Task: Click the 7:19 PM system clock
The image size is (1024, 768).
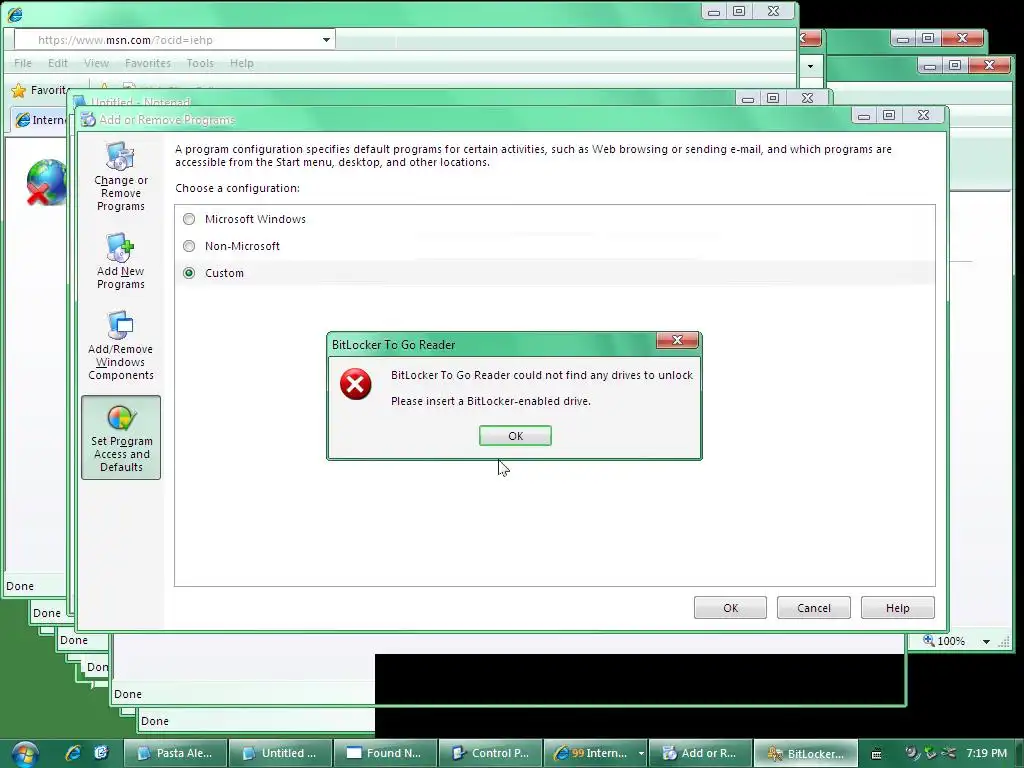Action: [x=986, y=753]
